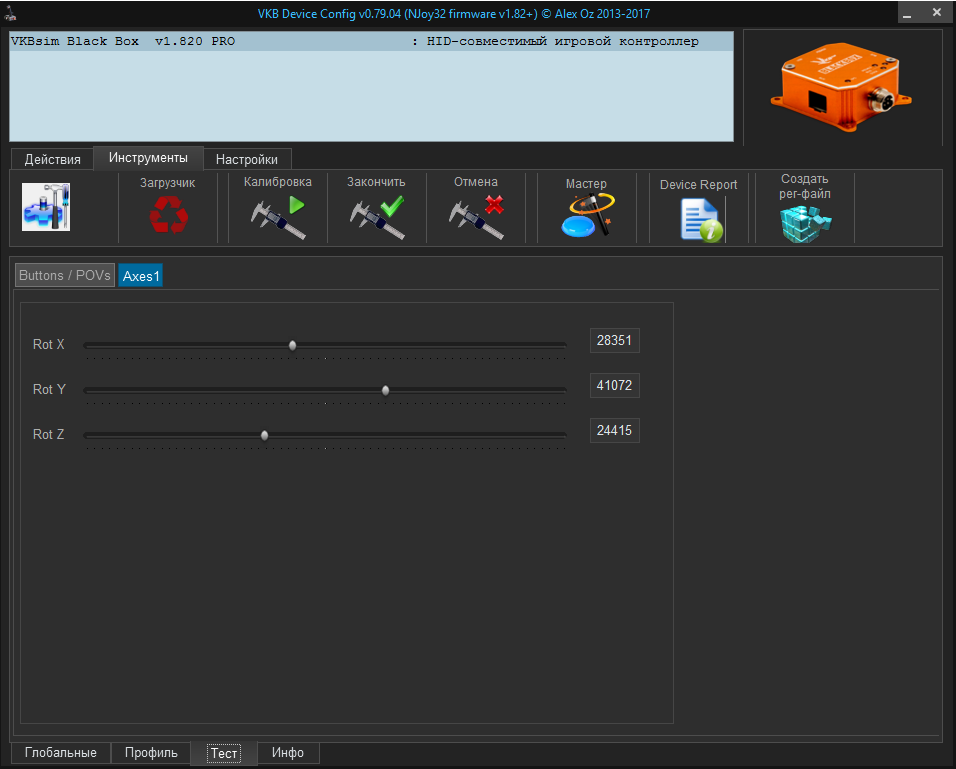Switch to the Действия tab
The image size is (956, 769).
pos(52,159)
